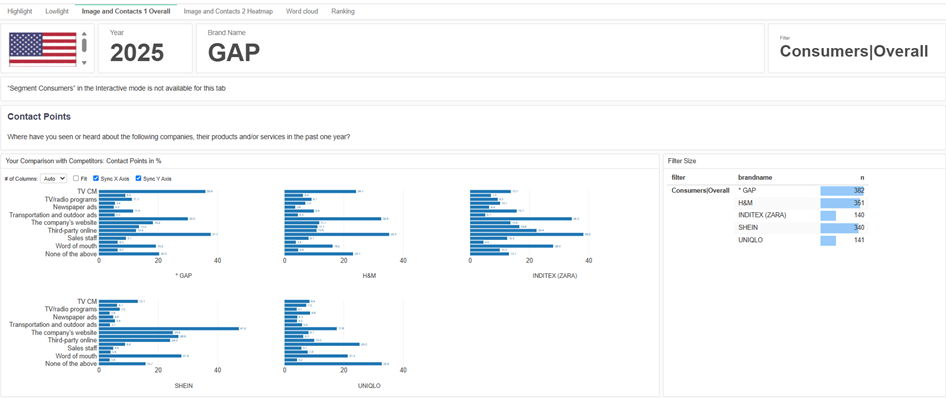Click None of the above bar in UNIQLO chart
Viewport: 946px width, 398px height.
tap(333, 364)
